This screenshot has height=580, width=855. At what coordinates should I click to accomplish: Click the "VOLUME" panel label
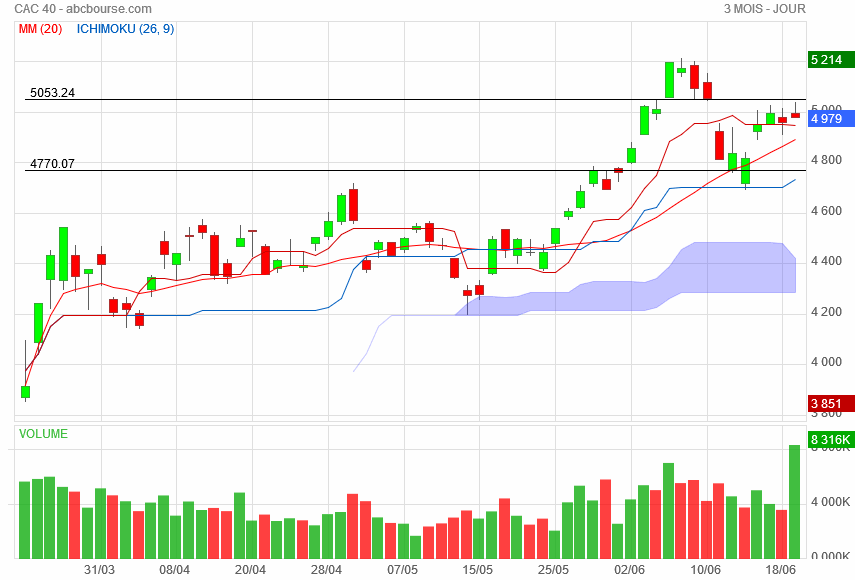44,434
